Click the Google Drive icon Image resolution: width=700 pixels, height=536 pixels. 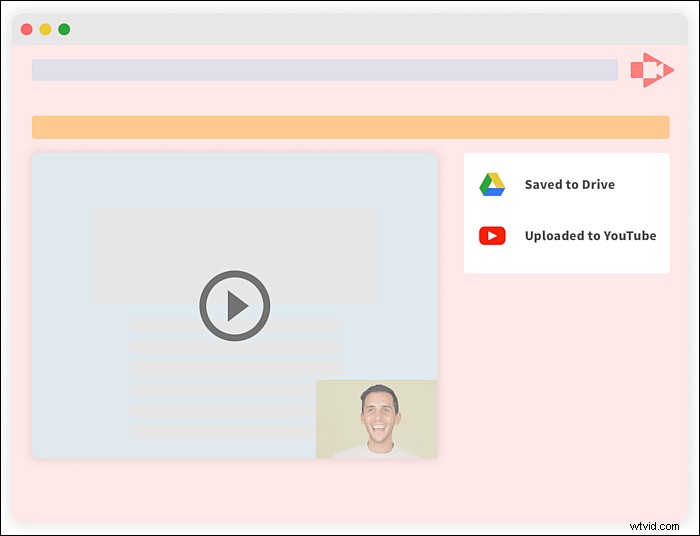pos(492,184)
